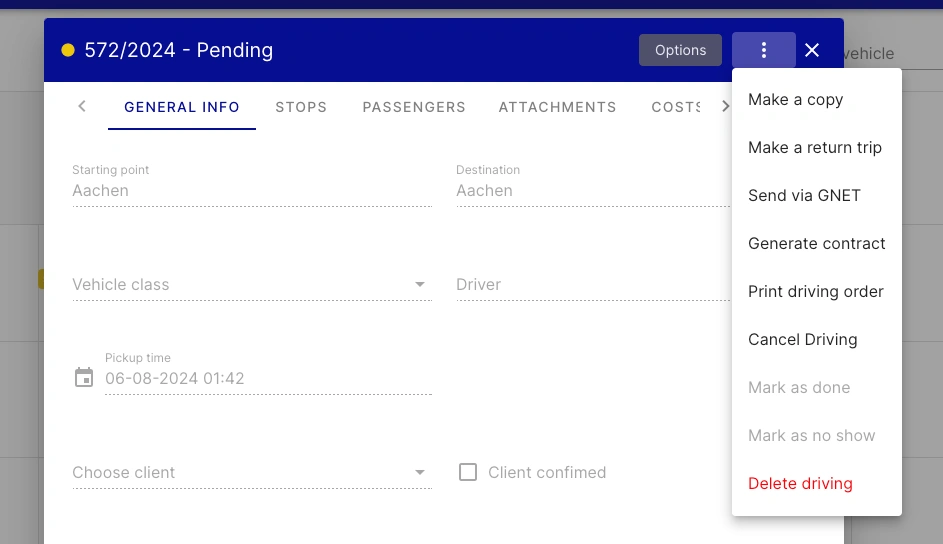This screenshot has width=943, height=544.
Task: Open the Choose client dropdown
Action: click(420, 472)
